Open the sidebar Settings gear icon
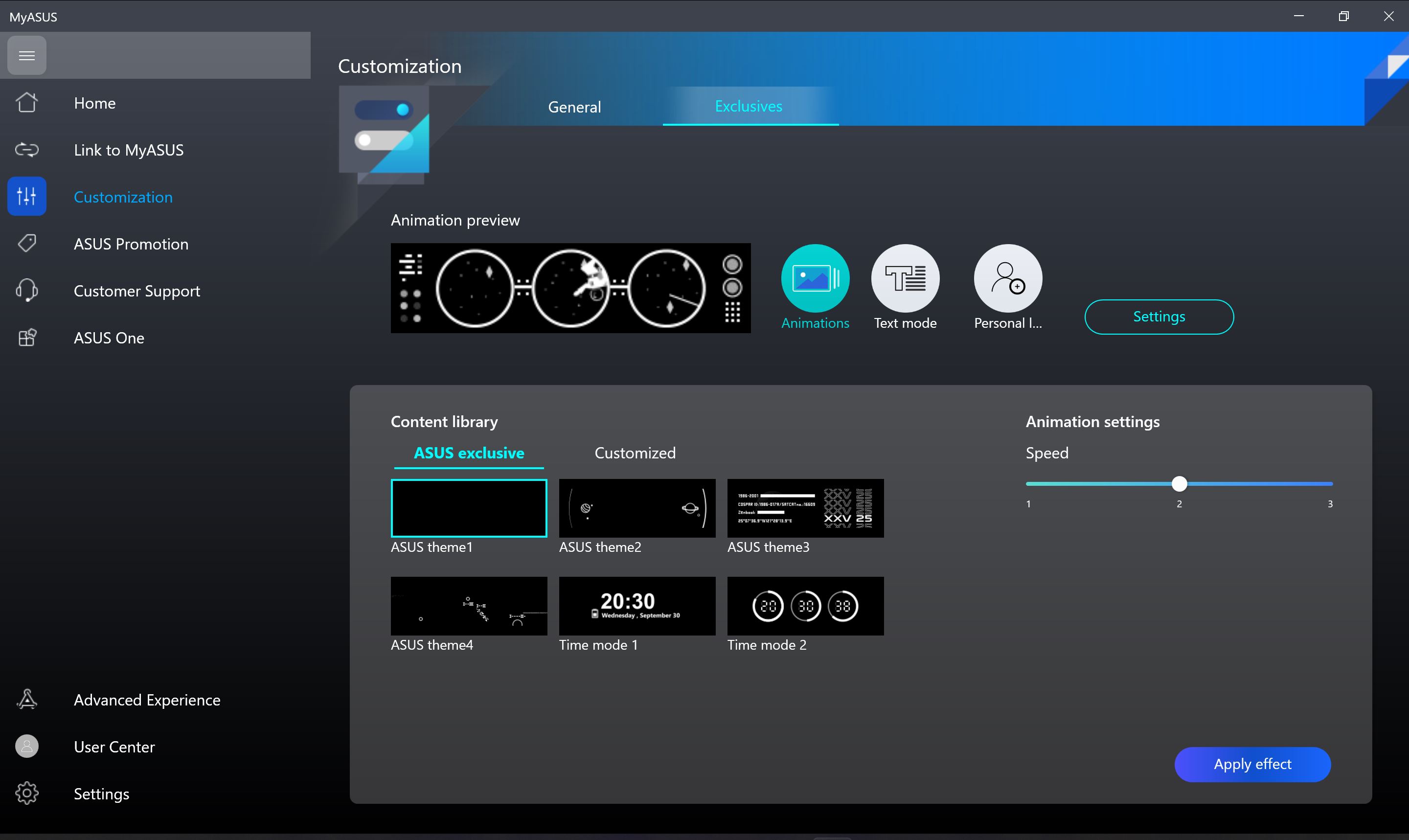 coord(26,794)
